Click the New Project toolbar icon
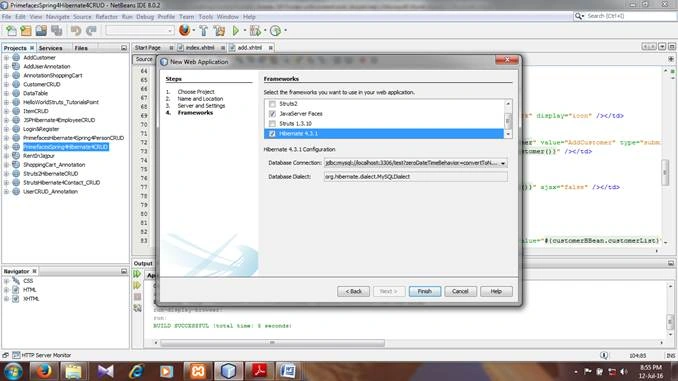 pyautogui.click(x=26, y=31)
